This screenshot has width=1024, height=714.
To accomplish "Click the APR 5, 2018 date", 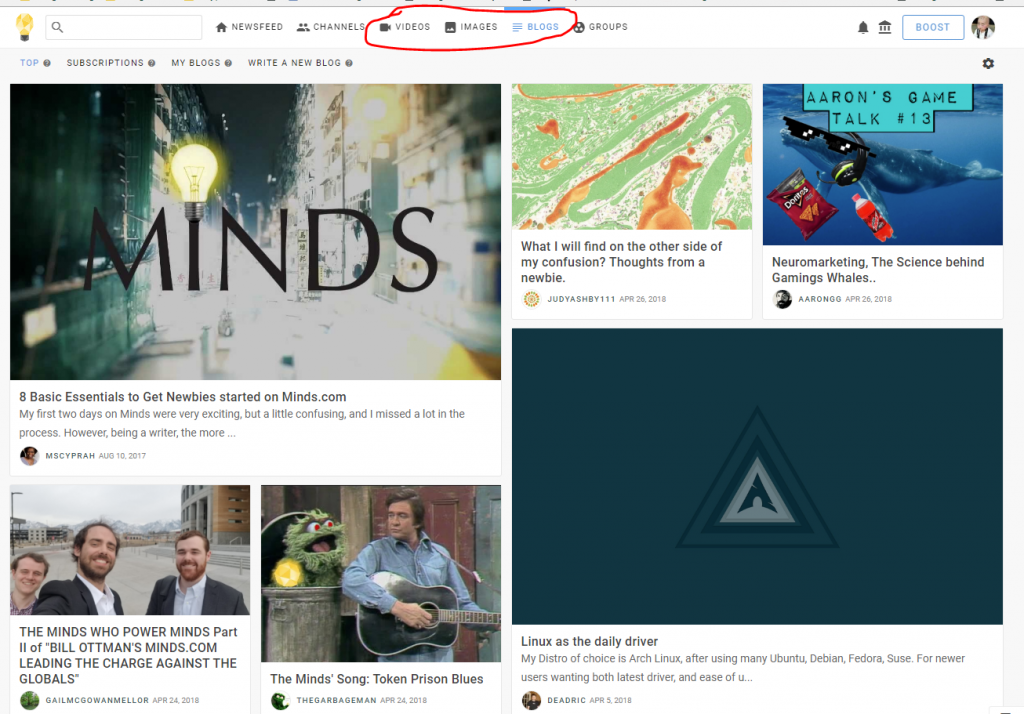I will 611,700.
